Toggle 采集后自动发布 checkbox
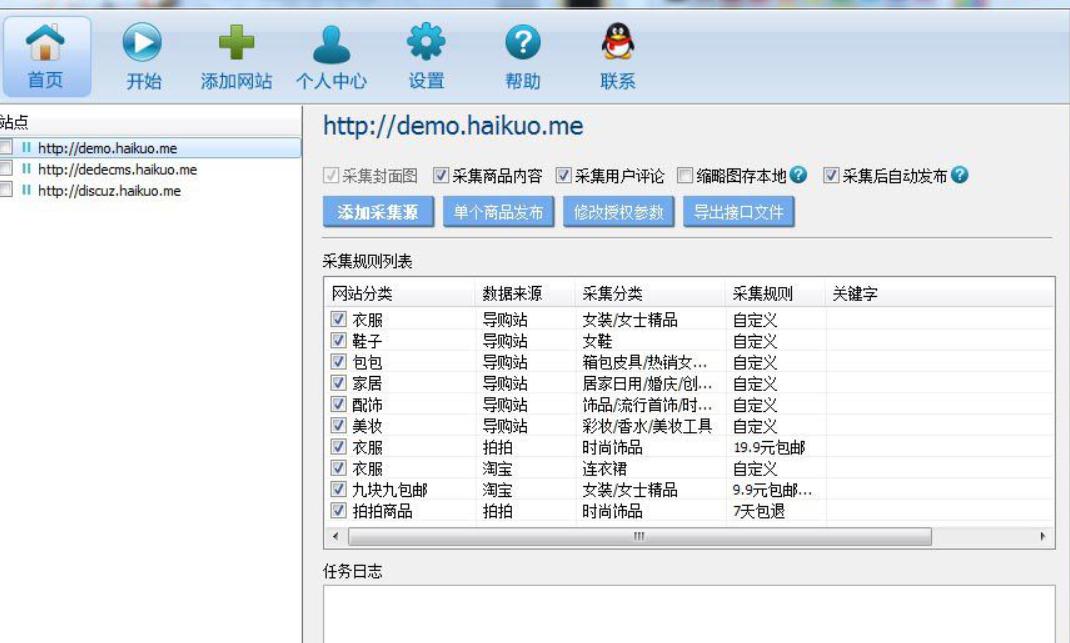 tap(830, 175)
